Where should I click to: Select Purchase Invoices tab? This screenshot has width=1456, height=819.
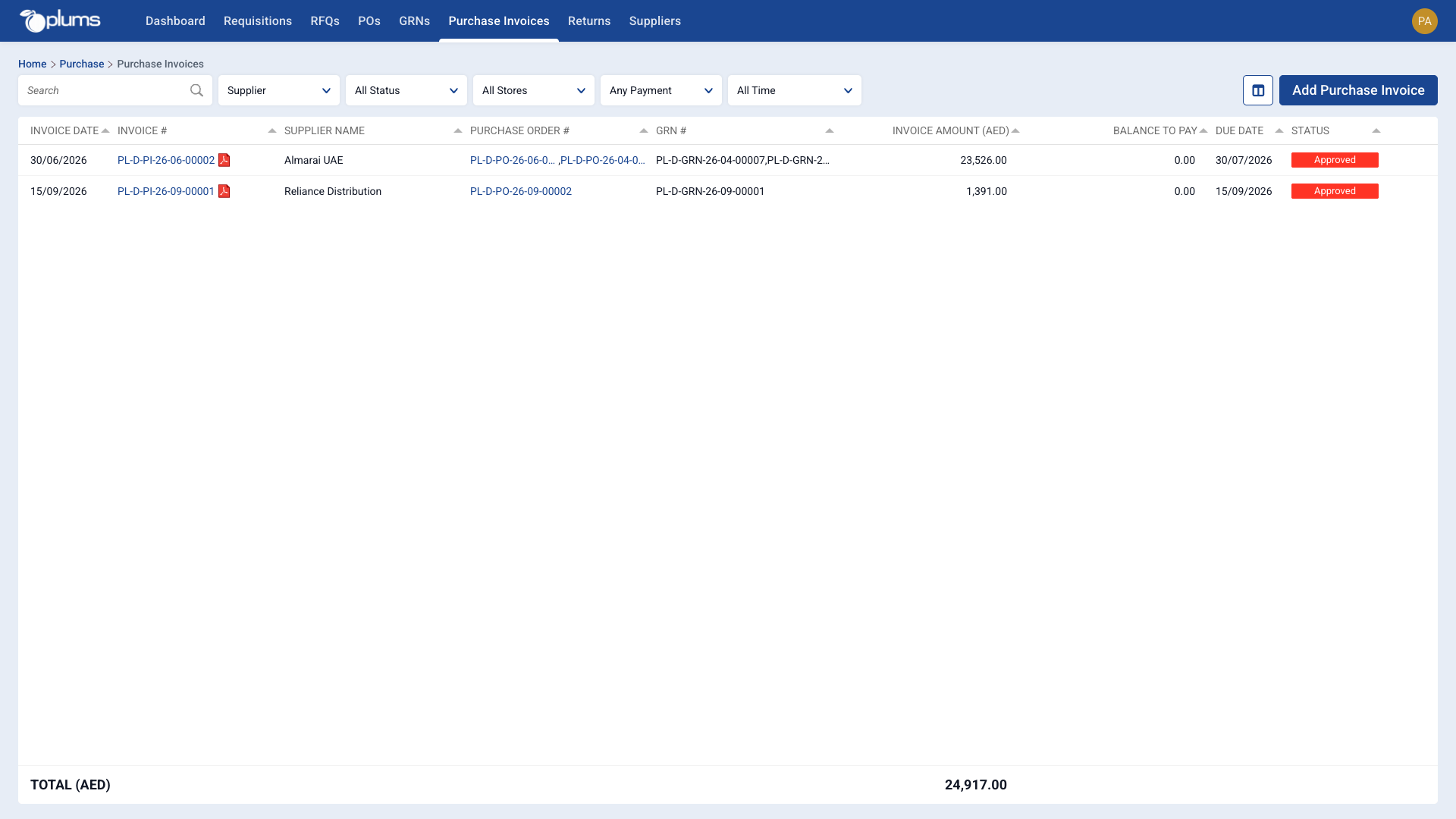tap(499, 21)
